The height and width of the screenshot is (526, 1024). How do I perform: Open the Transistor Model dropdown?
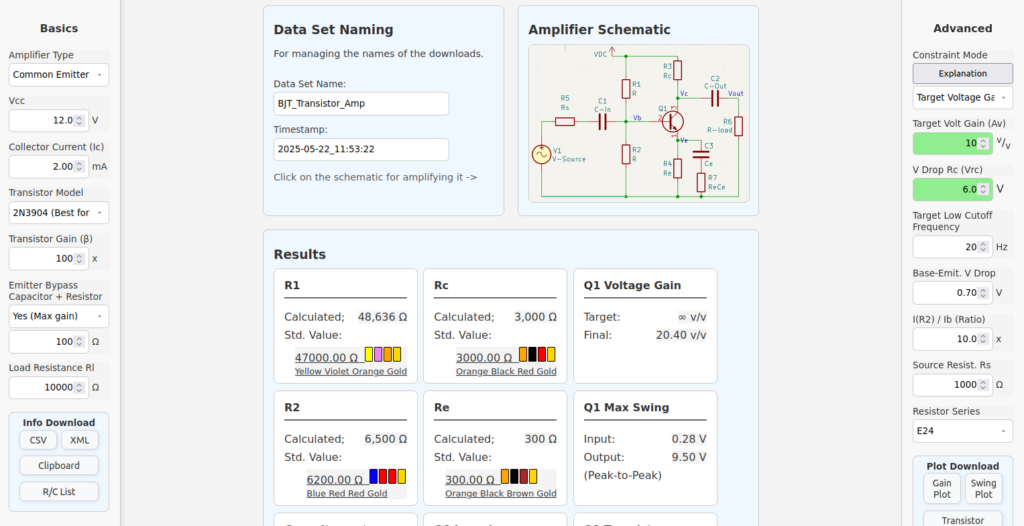[x=59, y=212]
